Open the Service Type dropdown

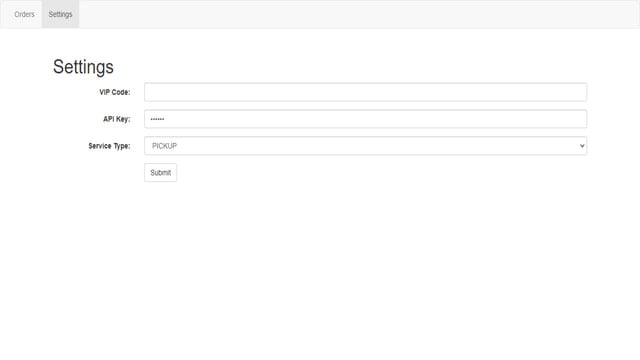click(365, 146)
